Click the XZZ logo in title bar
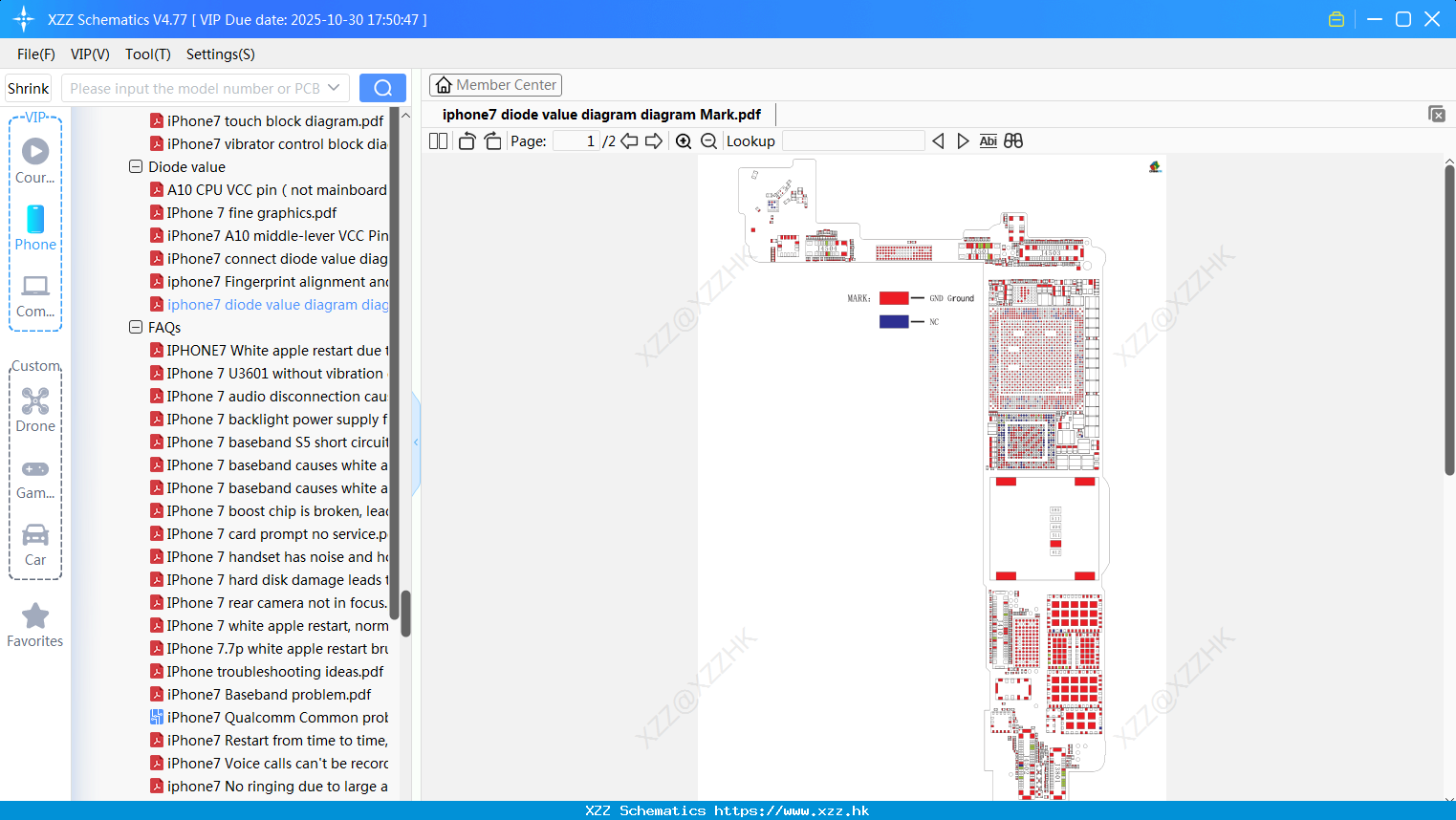1456x820 pixels. 24,19
